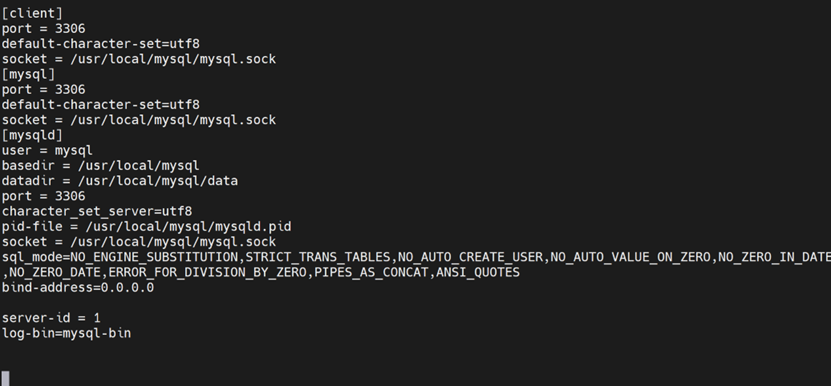This screenshot has width=831, height=386.
Task: Click the datadir = /usr/local/mysql/data line
Action: tap(120, 181)
